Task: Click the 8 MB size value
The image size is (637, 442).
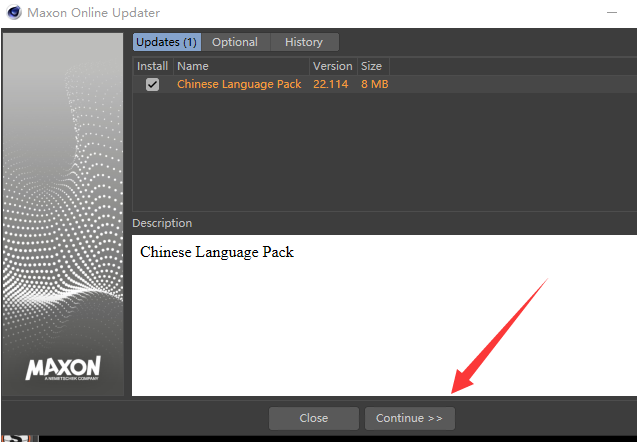Action: (375, 84)
